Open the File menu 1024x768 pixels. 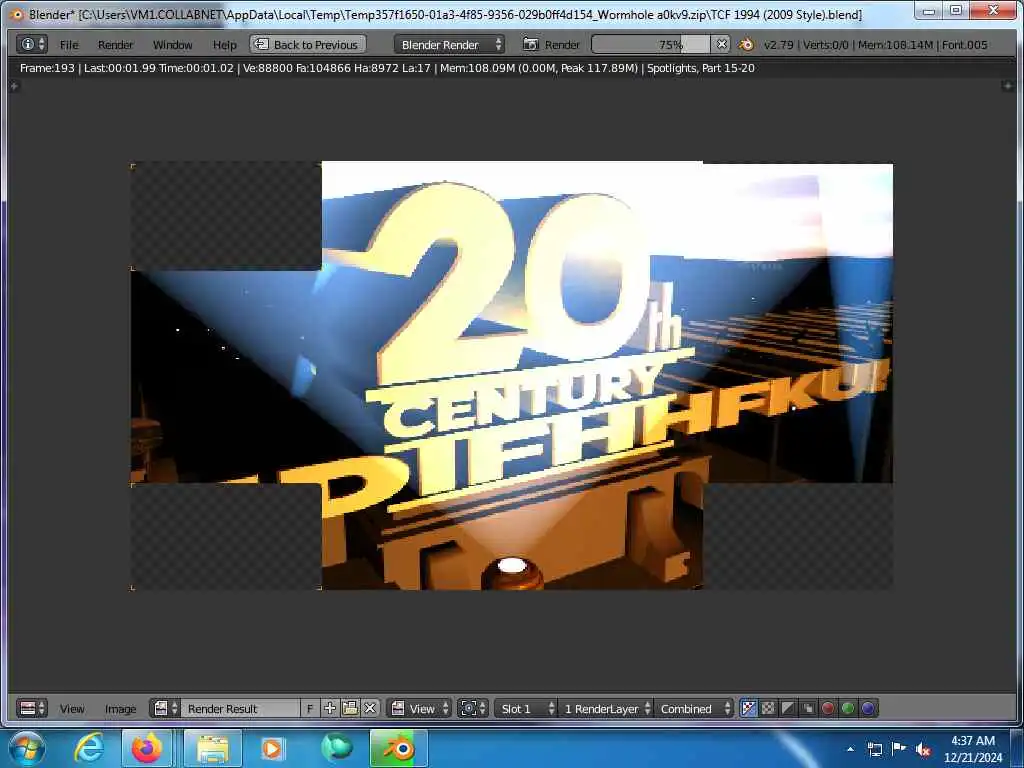69,45
